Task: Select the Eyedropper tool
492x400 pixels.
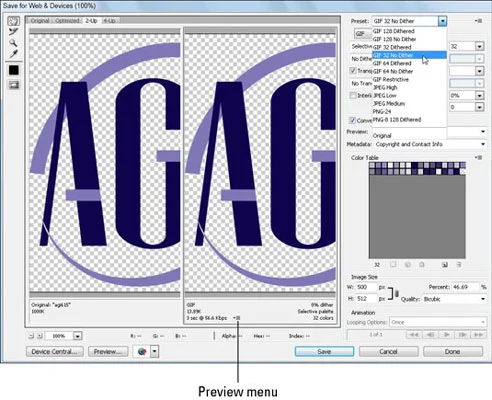Action: coord(13,54)
